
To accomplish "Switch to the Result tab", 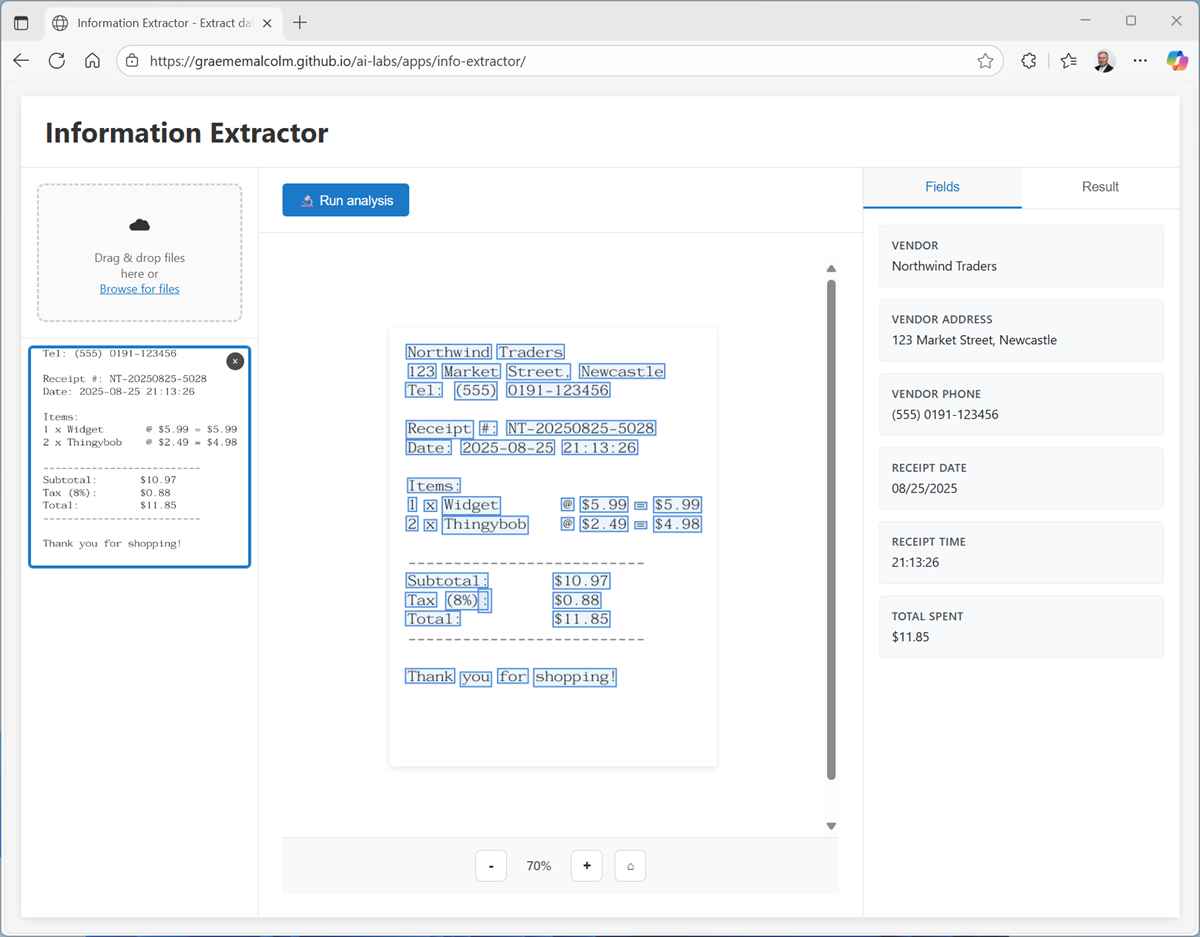I will [x=1100, y=187].
